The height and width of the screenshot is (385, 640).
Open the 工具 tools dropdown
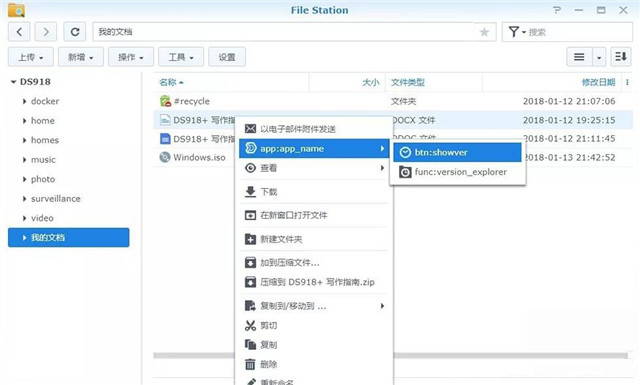[181, 57]
